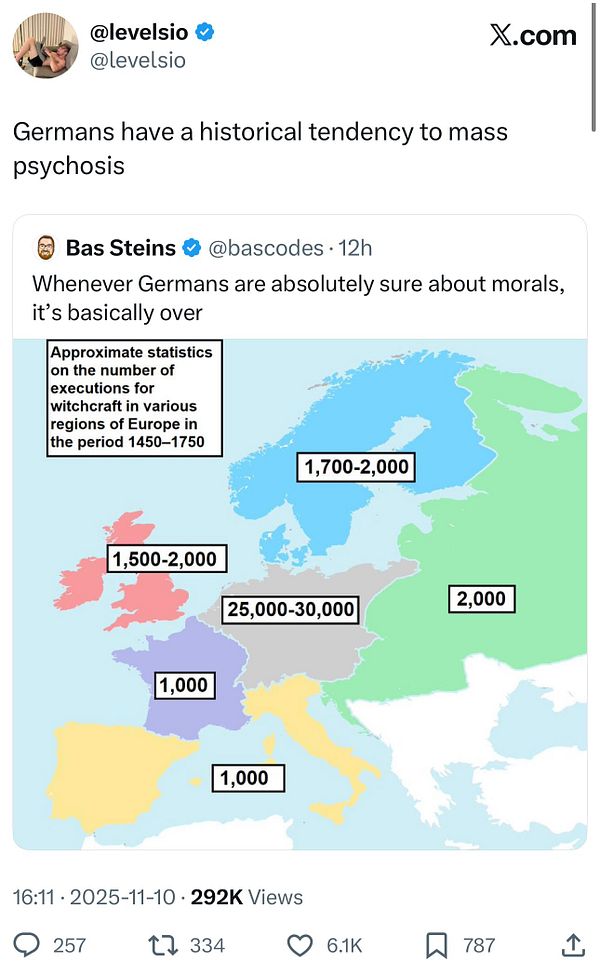Click the 12h quoted post time

point(355,247)
